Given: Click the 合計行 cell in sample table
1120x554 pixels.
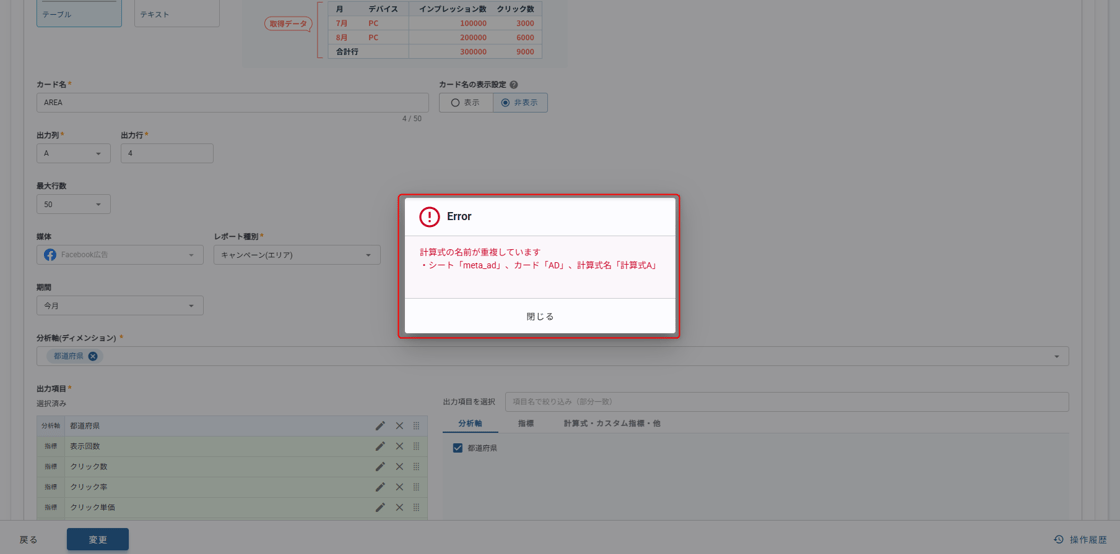Looking at the screenshot, I should tap(368, 51).
